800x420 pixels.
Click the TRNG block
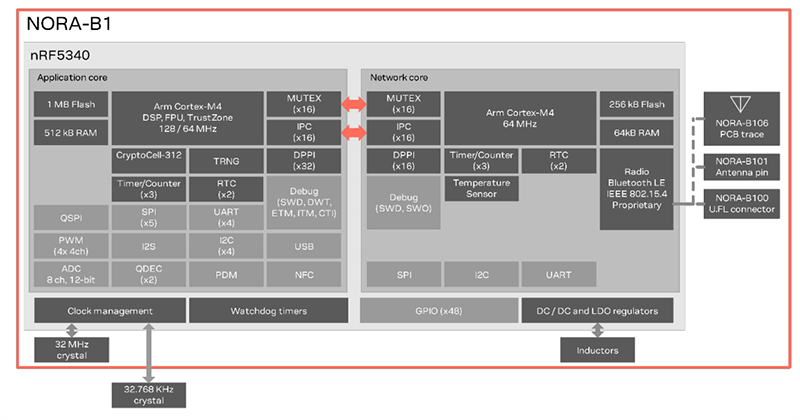tap(226, 161)
